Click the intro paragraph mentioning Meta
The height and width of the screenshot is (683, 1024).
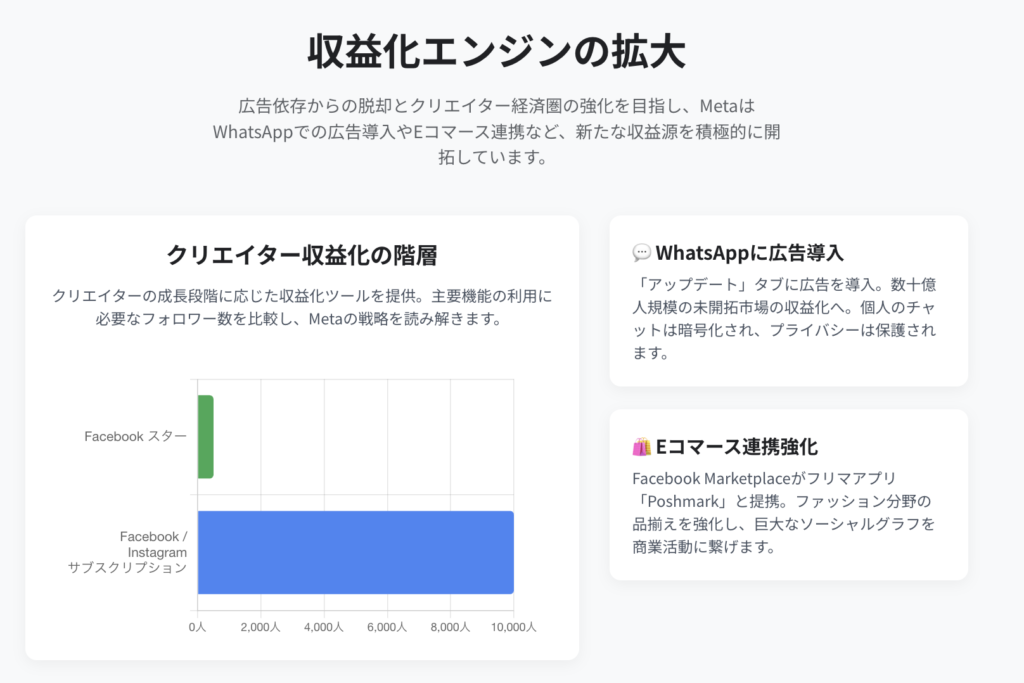click(x=496, y=131)
